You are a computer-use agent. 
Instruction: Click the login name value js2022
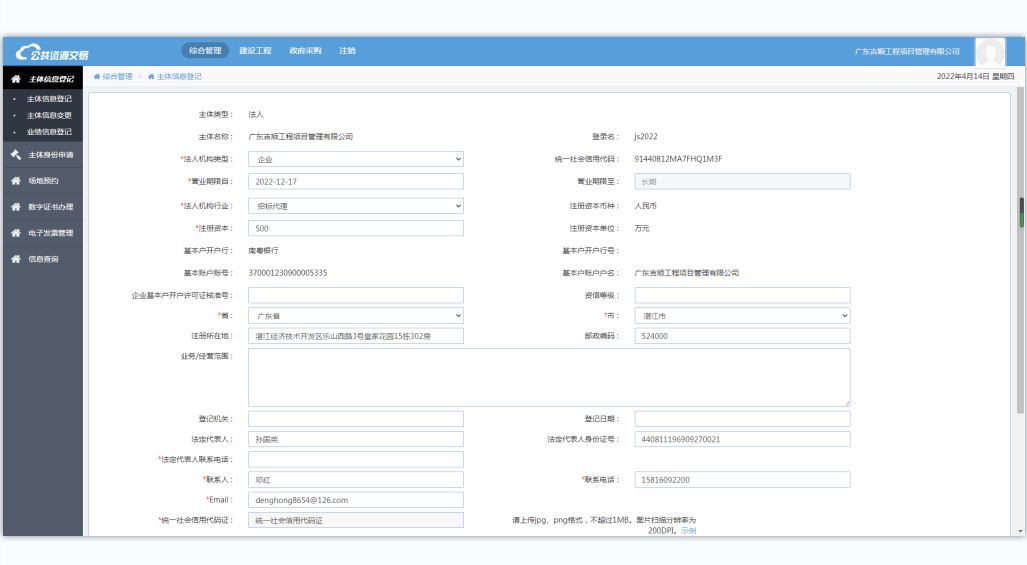point(646,137)
